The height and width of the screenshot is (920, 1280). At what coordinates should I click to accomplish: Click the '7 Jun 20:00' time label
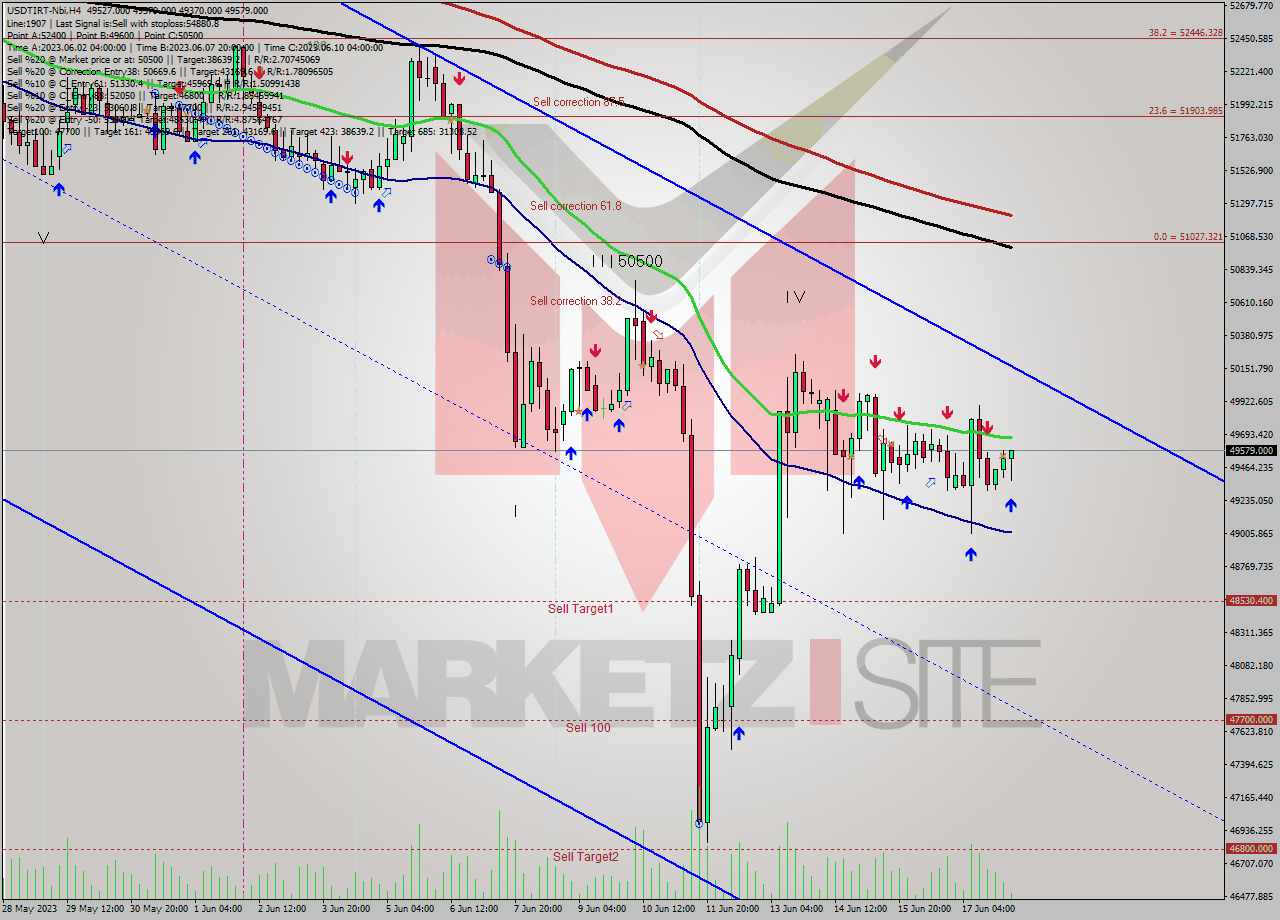tap(538, 909)
